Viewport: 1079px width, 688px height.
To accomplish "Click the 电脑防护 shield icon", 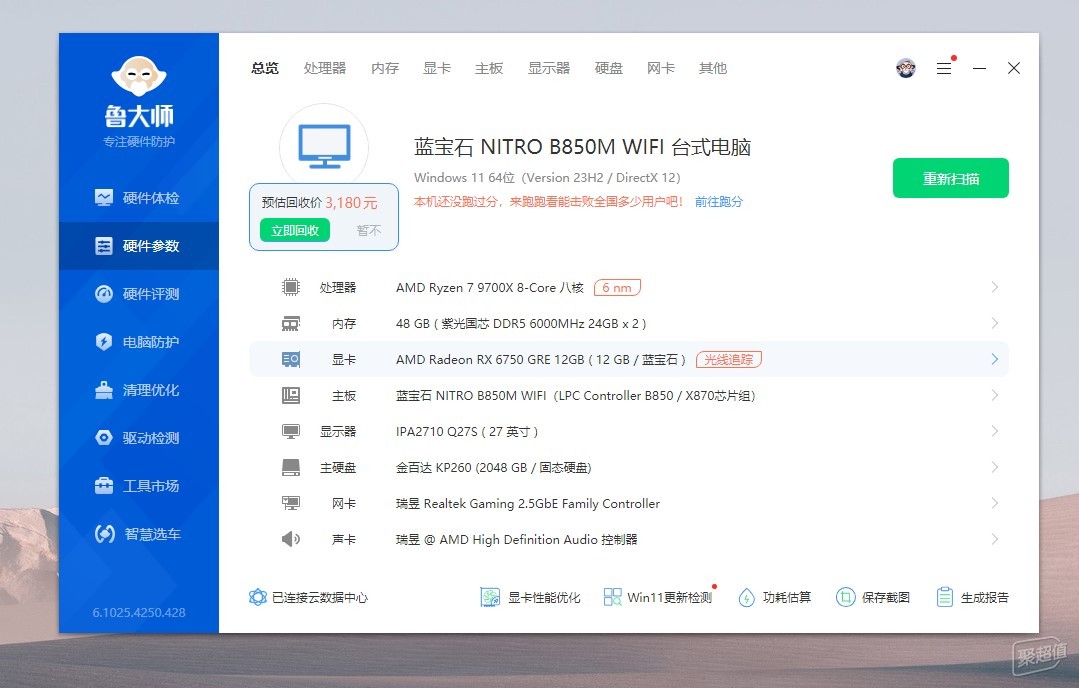I will [104, 342].
